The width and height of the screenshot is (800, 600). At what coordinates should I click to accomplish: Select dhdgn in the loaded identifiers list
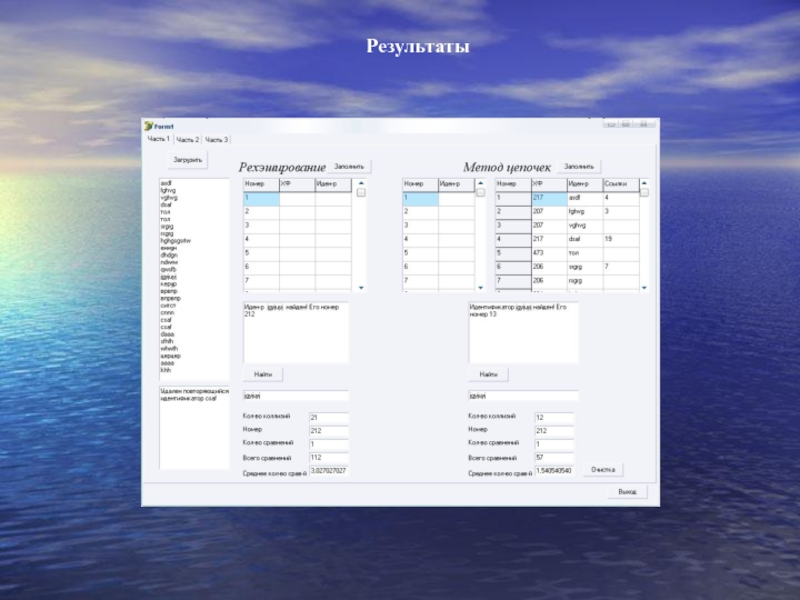click(169, 255)
